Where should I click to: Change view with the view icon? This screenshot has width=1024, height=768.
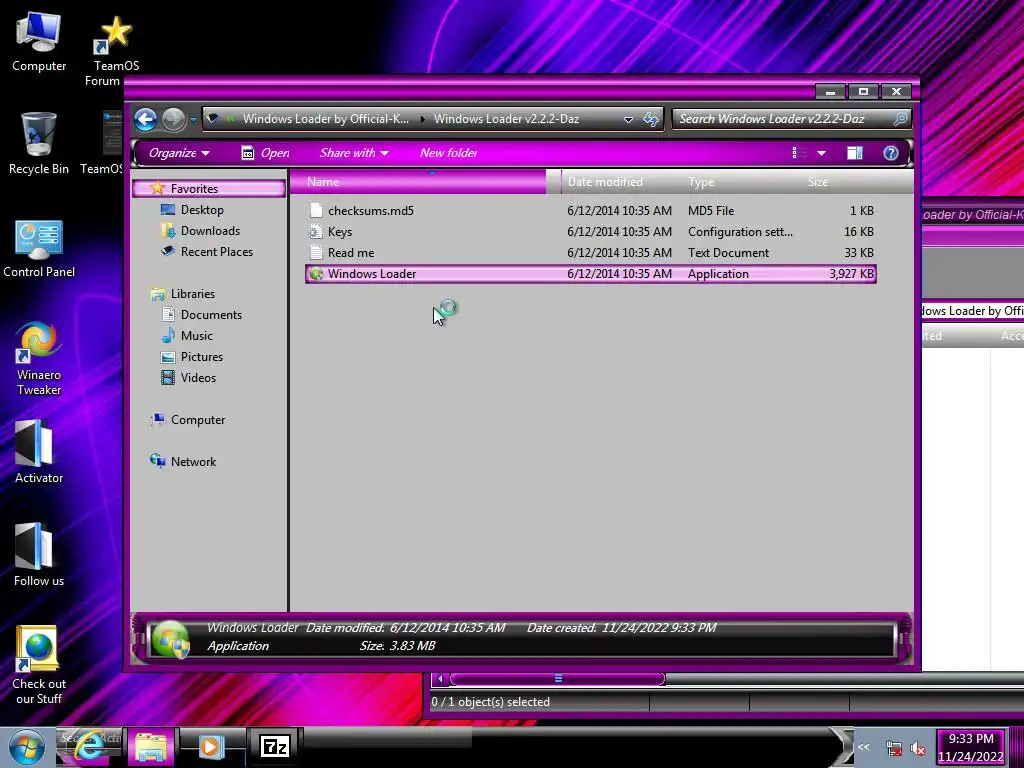tap(799, 153)
